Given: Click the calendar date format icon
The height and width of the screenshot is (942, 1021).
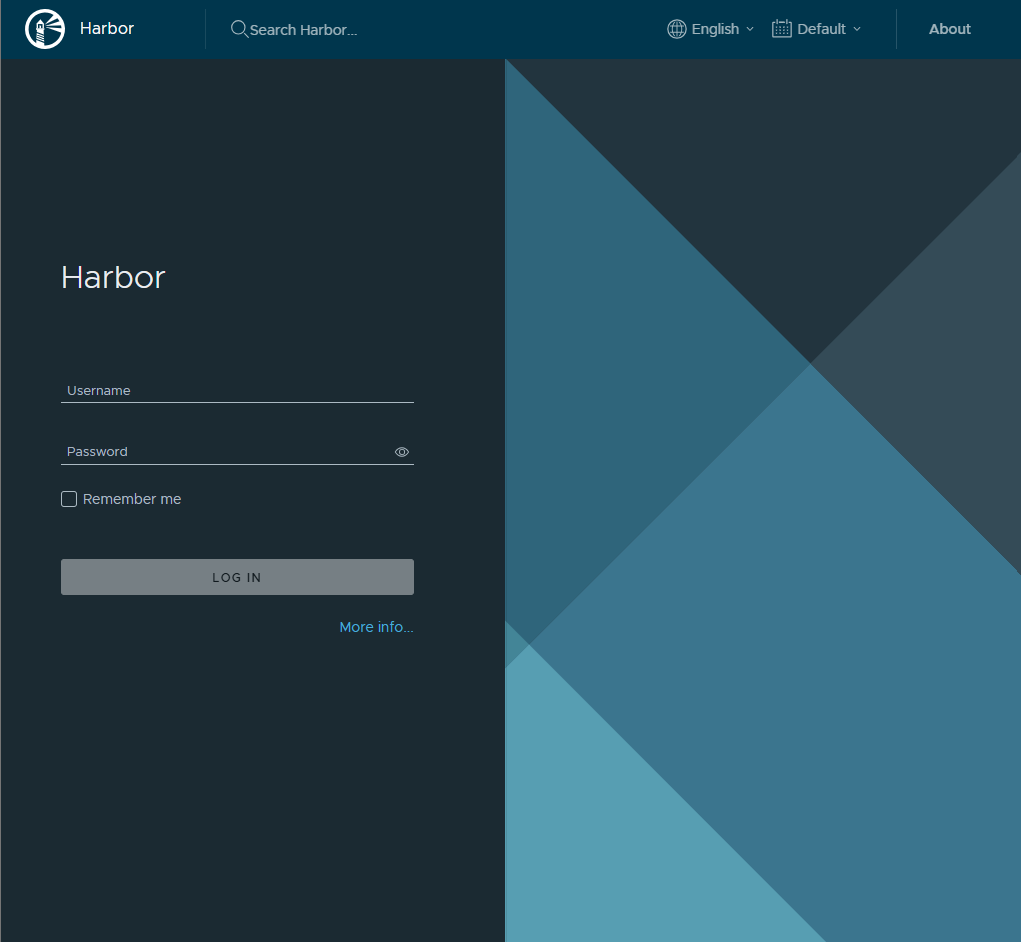Looking at the screenshot, I should 782,29.
